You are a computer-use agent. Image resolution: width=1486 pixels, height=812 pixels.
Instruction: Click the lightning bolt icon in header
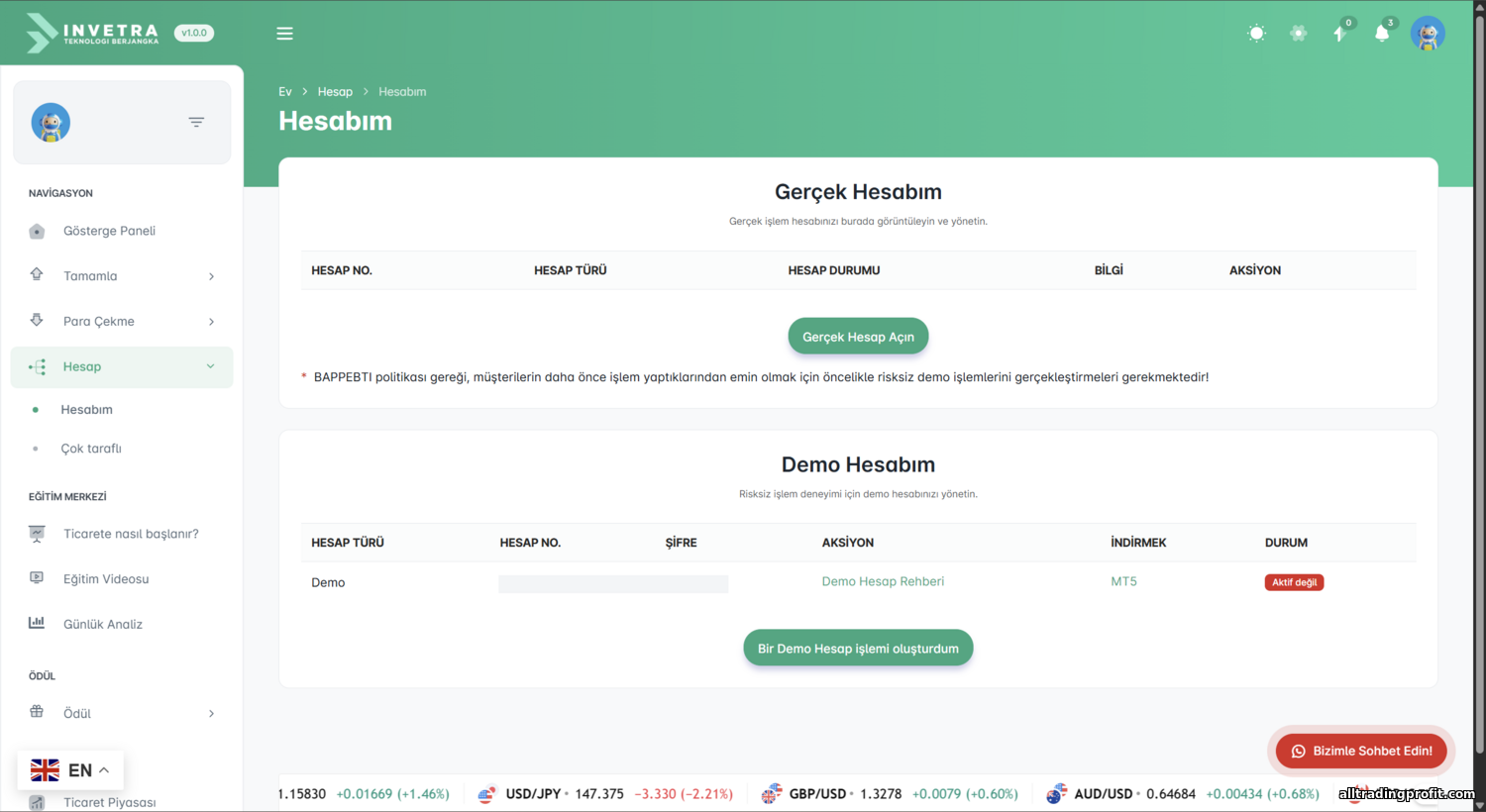(1339, 34)
